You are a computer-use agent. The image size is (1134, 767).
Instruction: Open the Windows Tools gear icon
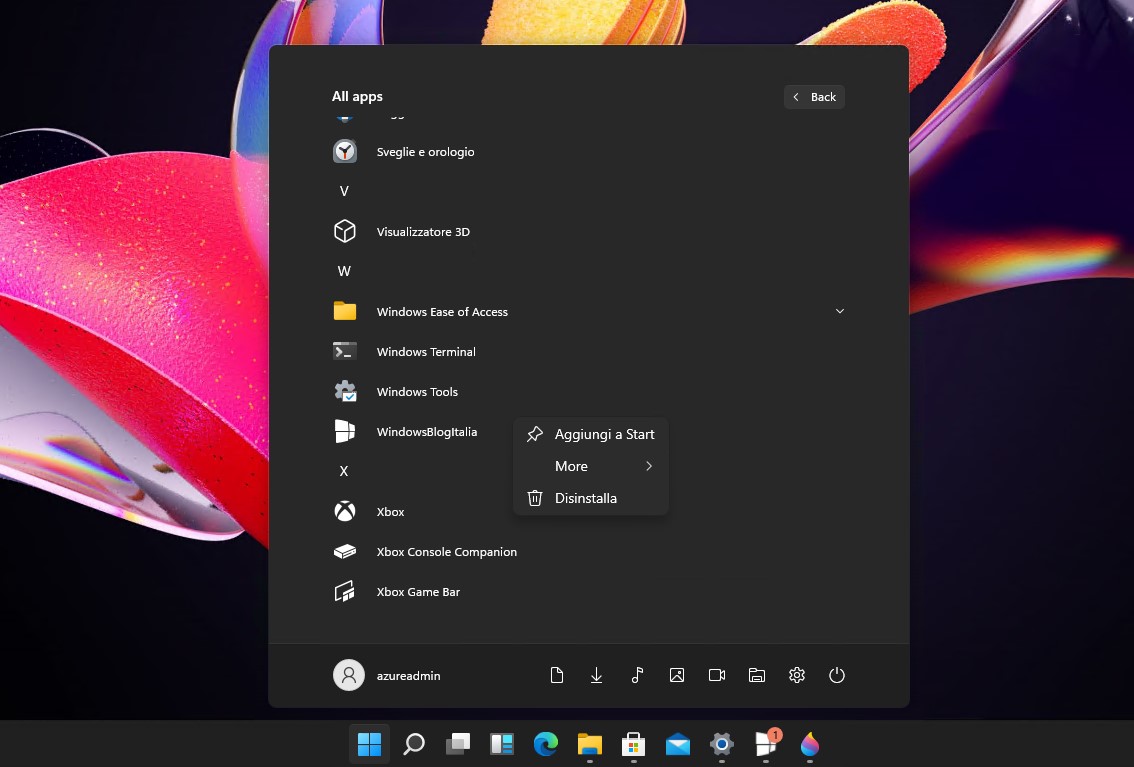coord(345,391)
